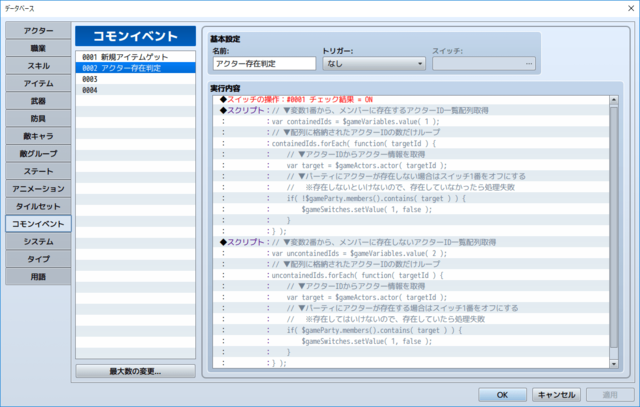Click line uncontainedIds.forEach( function( targetId )

[x=411, y=275]
